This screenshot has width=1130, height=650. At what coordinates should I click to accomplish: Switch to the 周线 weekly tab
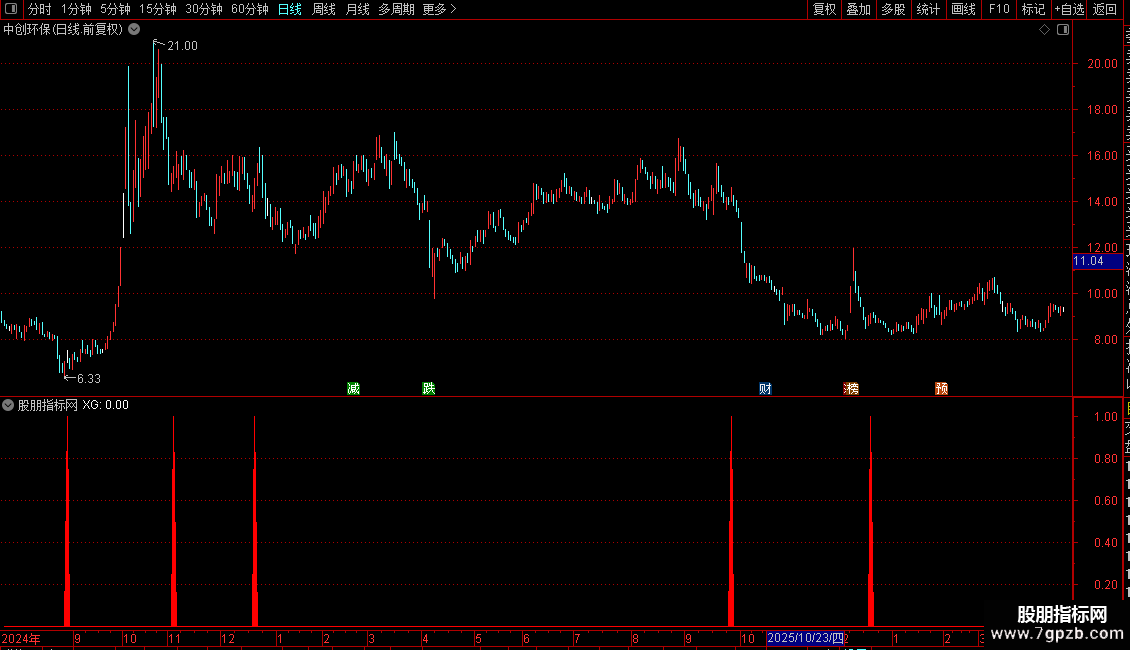coord(324,9)
